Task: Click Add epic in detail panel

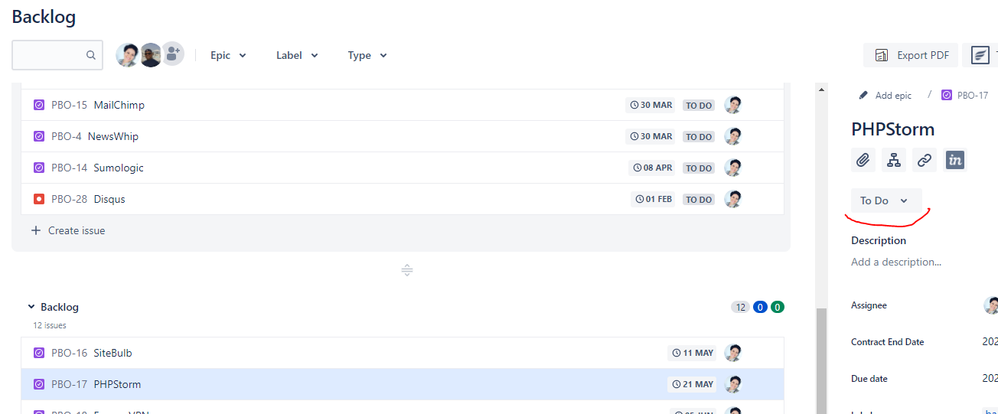Action: (885, 96)
